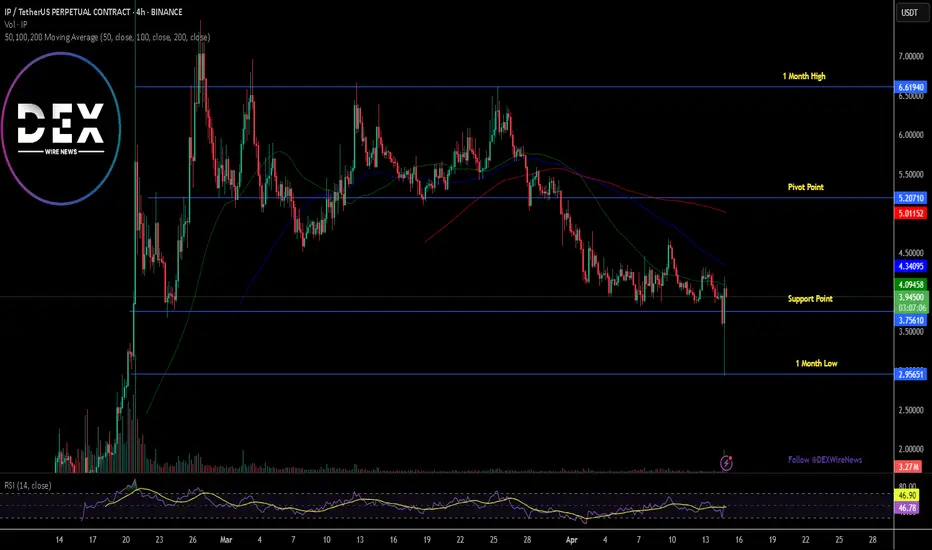Click the red 5.01152 moving average tag
Viewport: 932px width, 550px height.
click(911, 213)
